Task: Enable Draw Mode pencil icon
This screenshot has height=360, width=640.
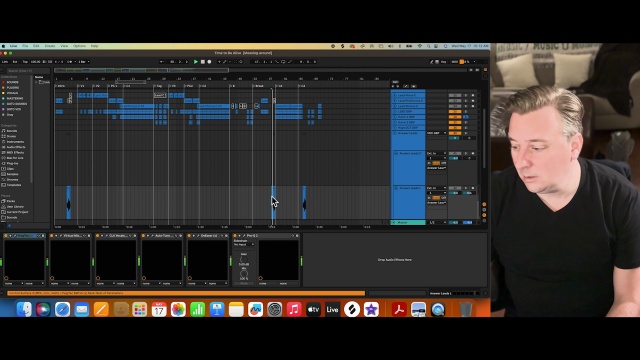Action: pyautogui.click(x=431, y=62)
